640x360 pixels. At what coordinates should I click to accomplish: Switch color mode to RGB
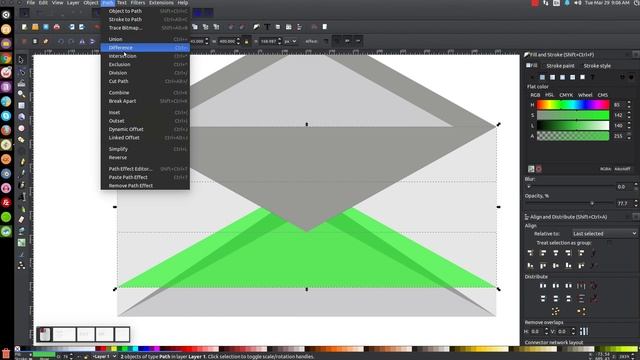535,95
